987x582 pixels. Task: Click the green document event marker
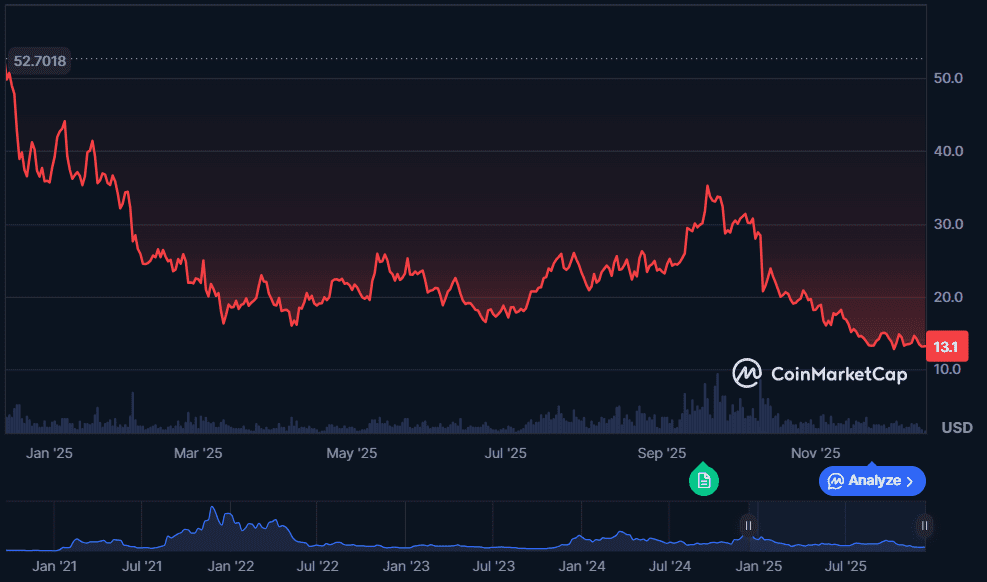pos(704,480)
